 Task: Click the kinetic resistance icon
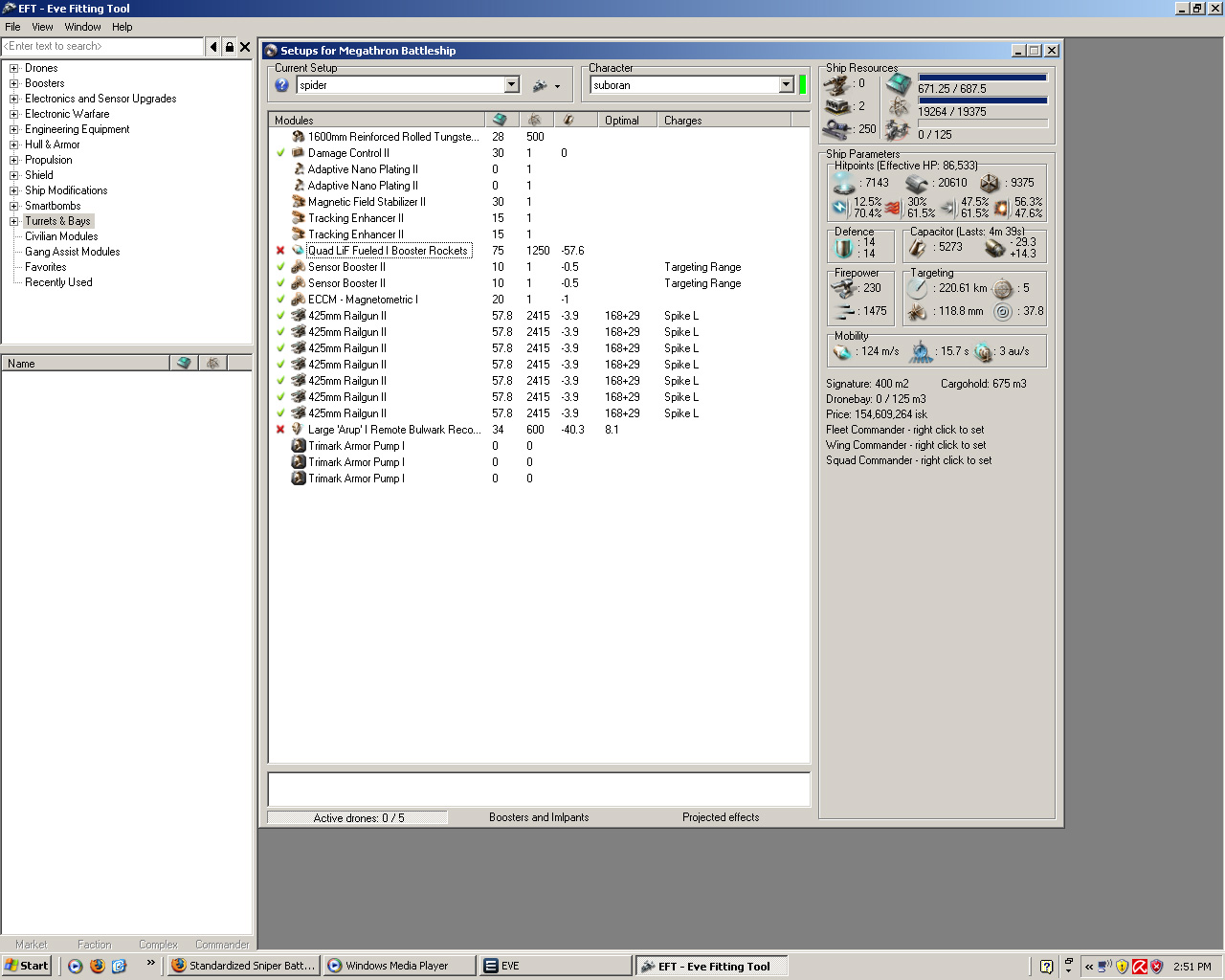[x=947, y=208]
